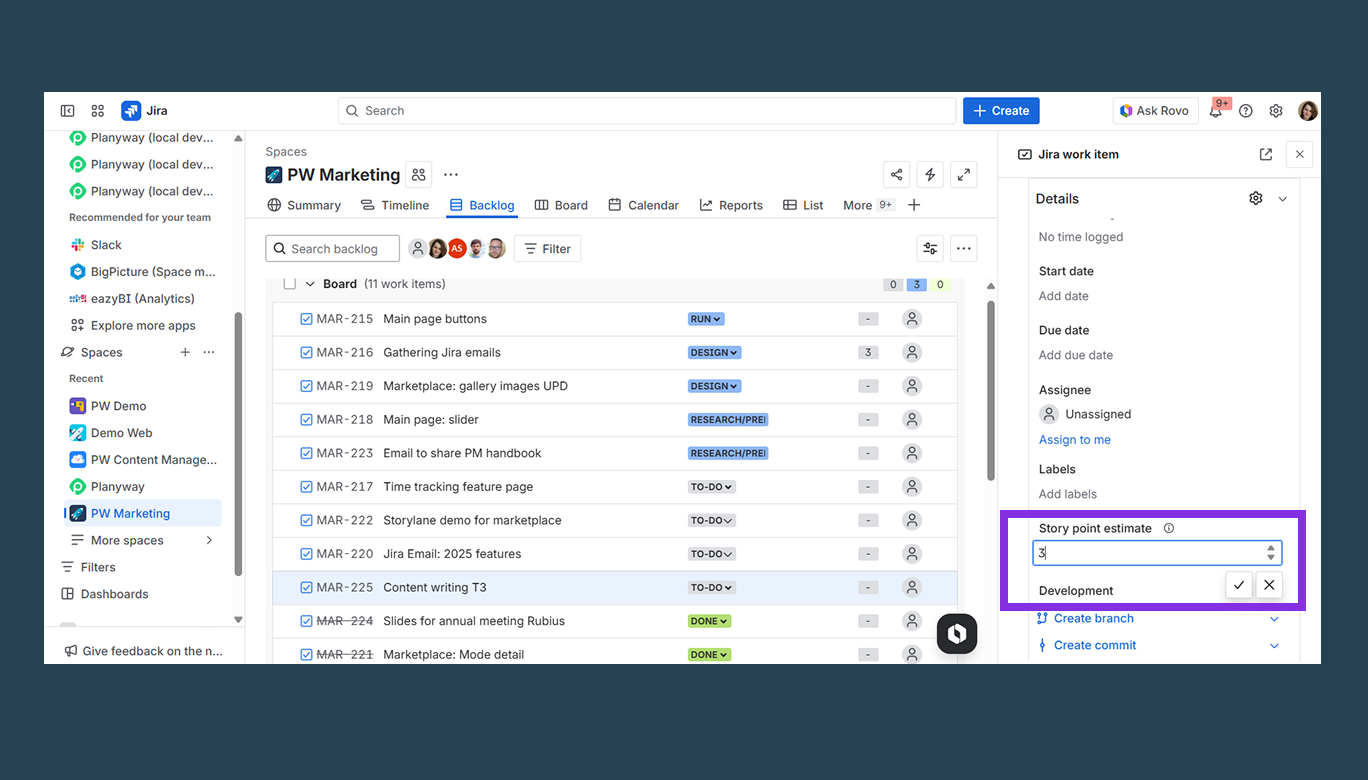Click the Assign to me link
This screenshot has width=1368, height=780.
pos(1074,439)
